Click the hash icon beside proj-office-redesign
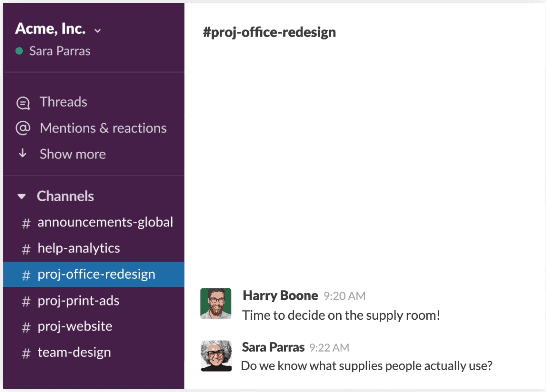Screen dimensions: 546x392 coord(26,275)
